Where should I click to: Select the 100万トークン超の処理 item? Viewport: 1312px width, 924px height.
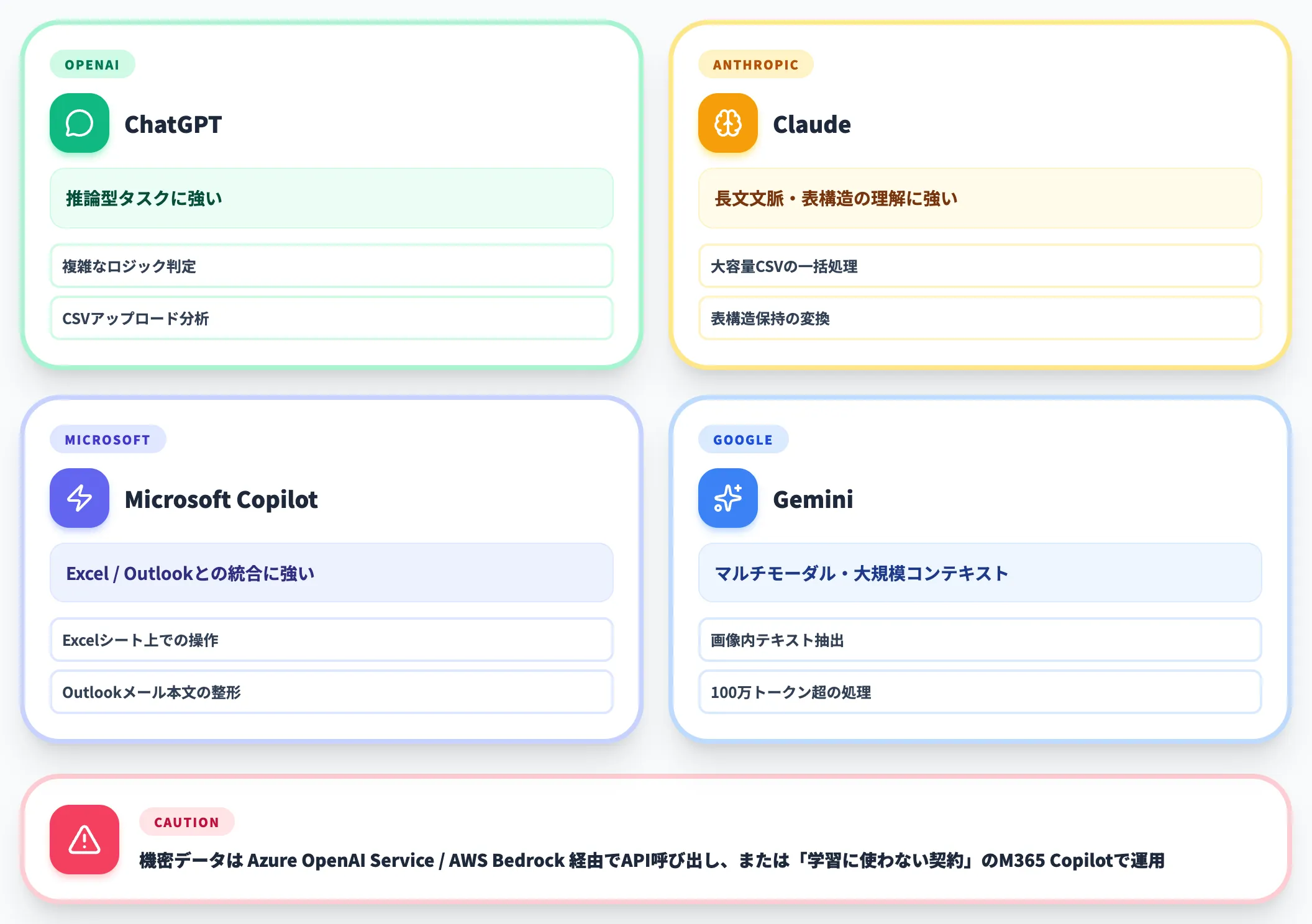click(x=980, y=692)
